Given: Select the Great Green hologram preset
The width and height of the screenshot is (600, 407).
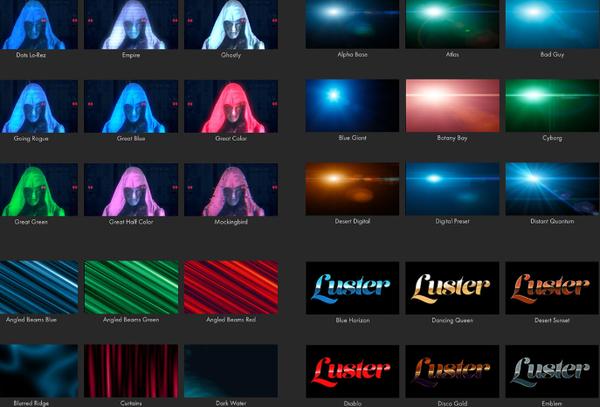Looking at the screenshot, I should 39,190.
